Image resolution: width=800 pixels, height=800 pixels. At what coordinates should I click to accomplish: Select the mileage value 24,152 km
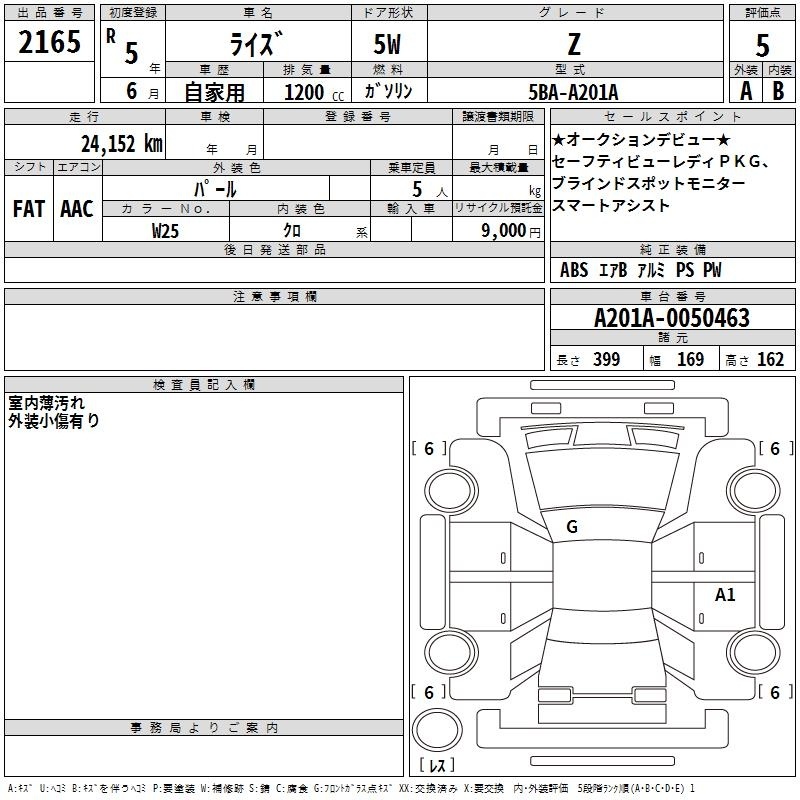click(x=122, y=143)
